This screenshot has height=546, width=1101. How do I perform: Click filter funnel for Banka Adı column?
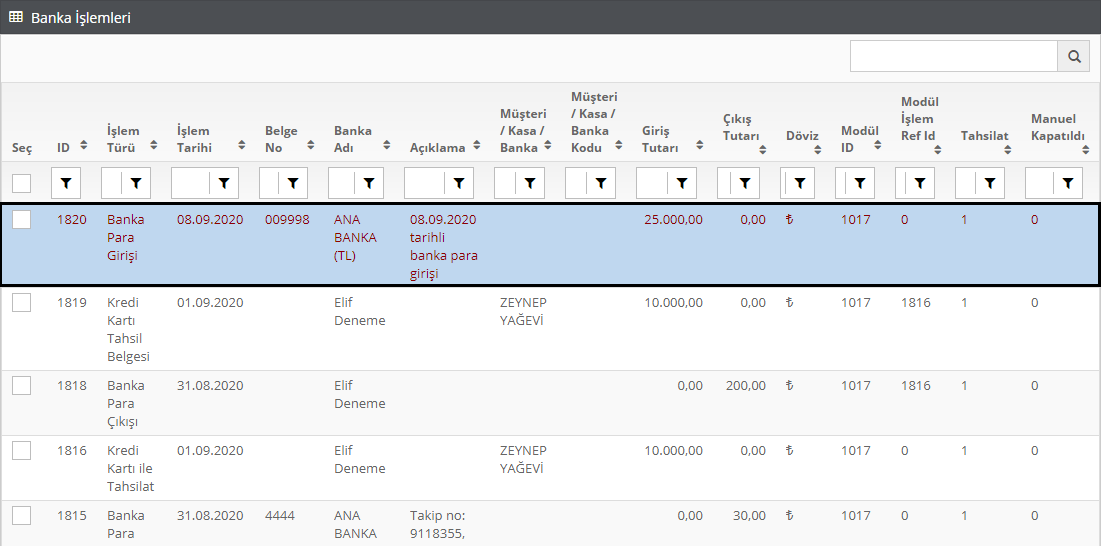tap(369, 183)
